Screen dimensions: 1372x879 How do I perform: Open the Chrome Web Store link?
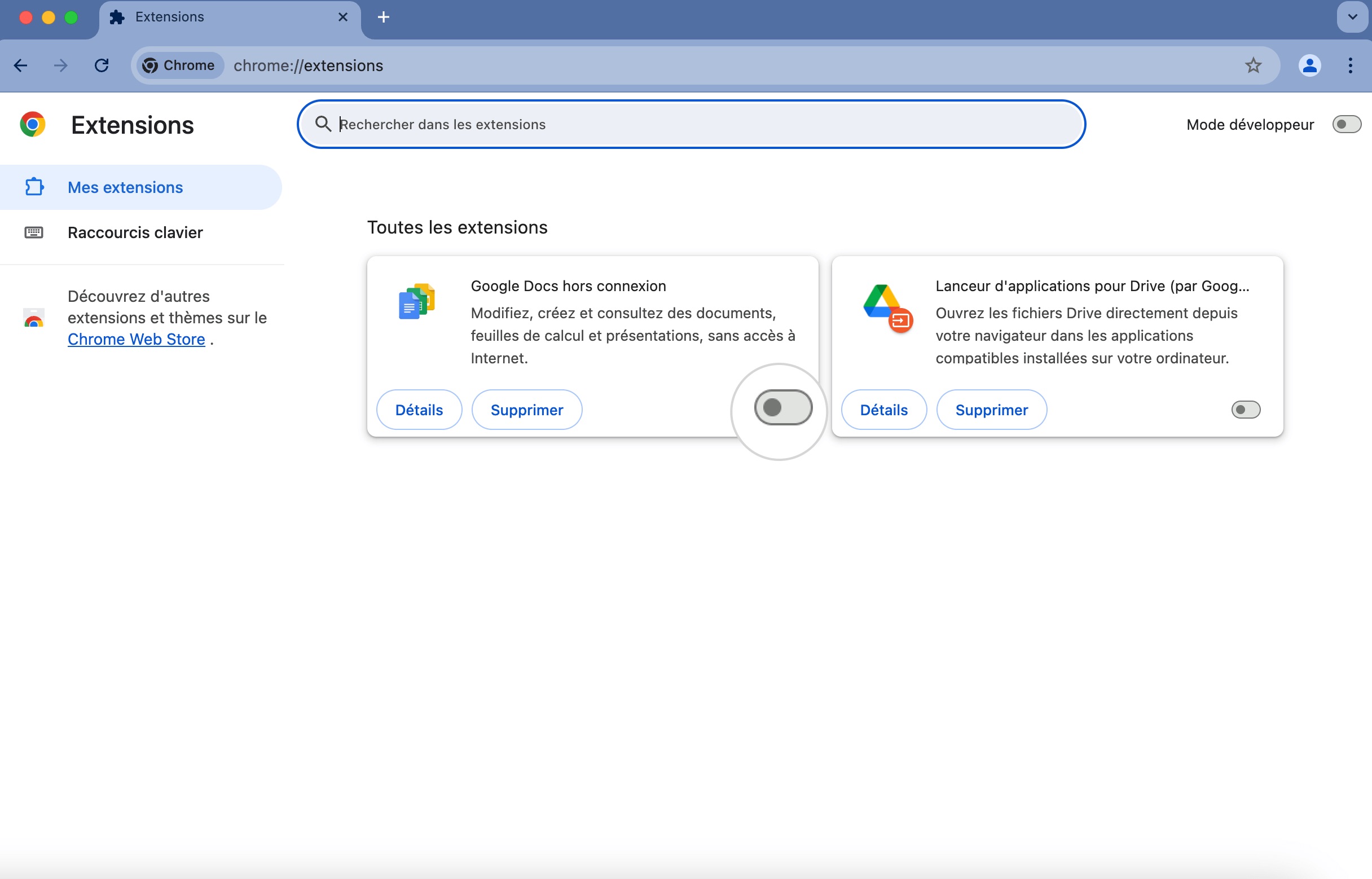[137, 339]
